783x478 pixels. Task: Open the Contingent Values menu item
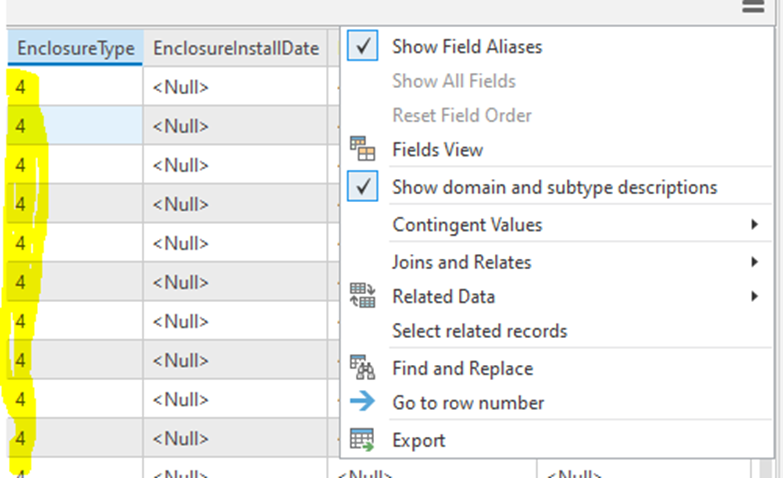466,225
